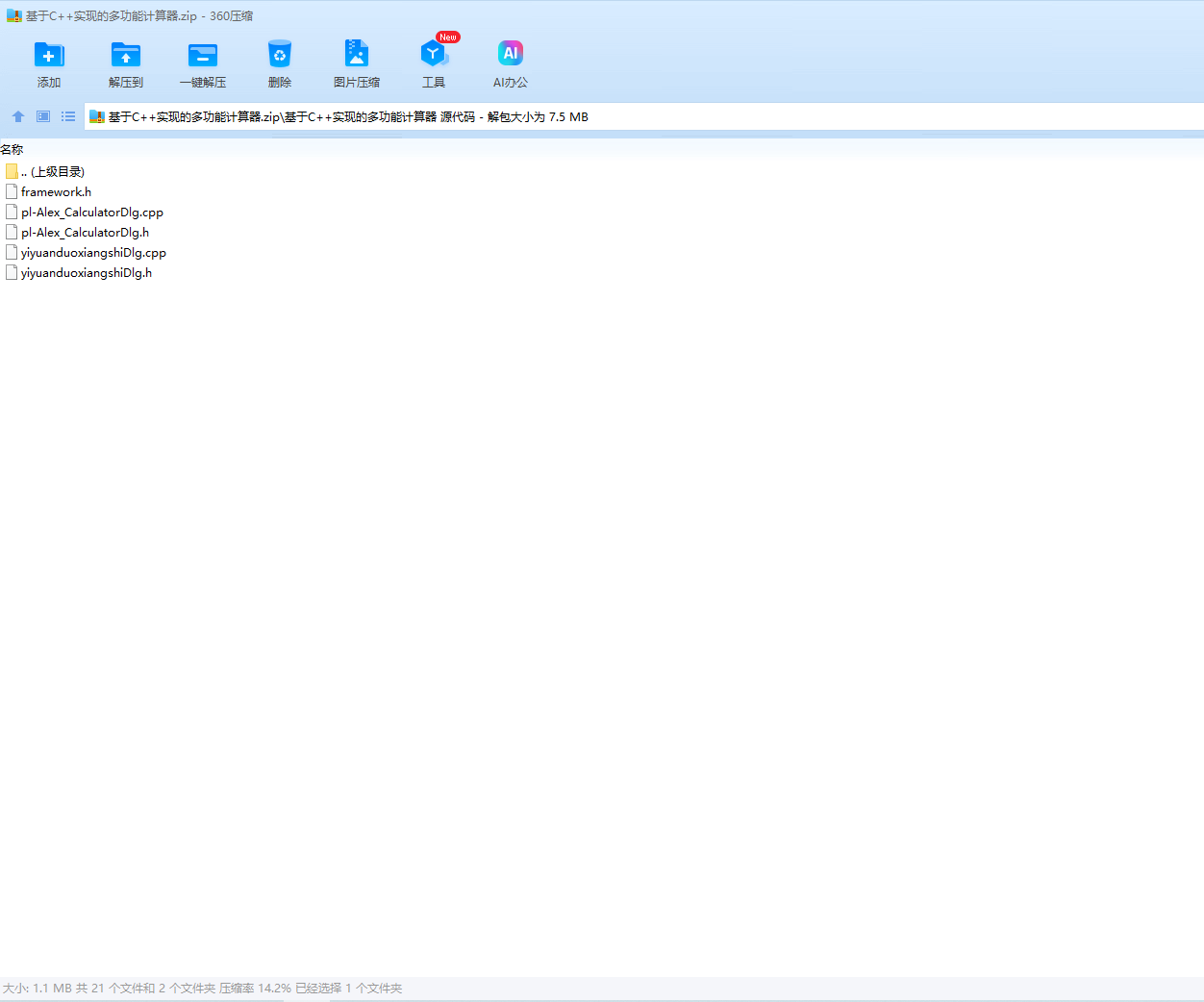Click the file icon beside framework.h

12,191
